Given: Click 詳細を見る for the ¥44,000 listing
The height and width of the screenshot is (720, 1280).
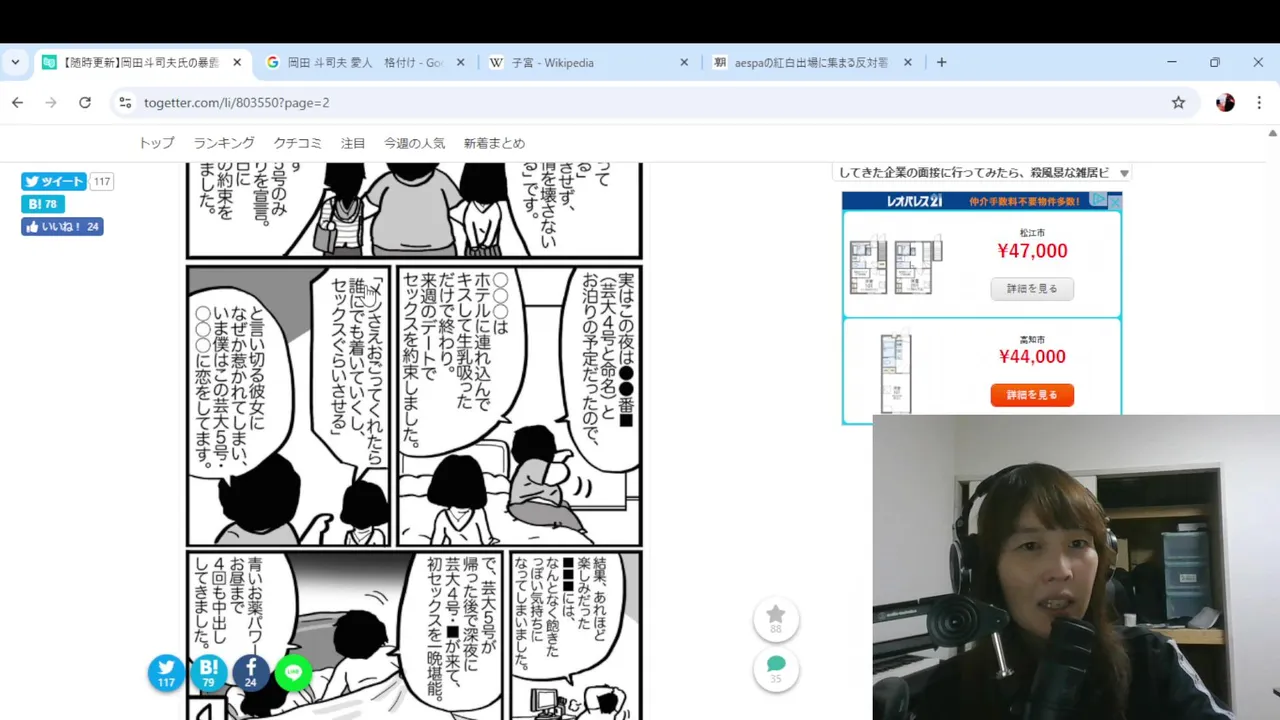Looking at the screenshot, I should click(1032, 395).
